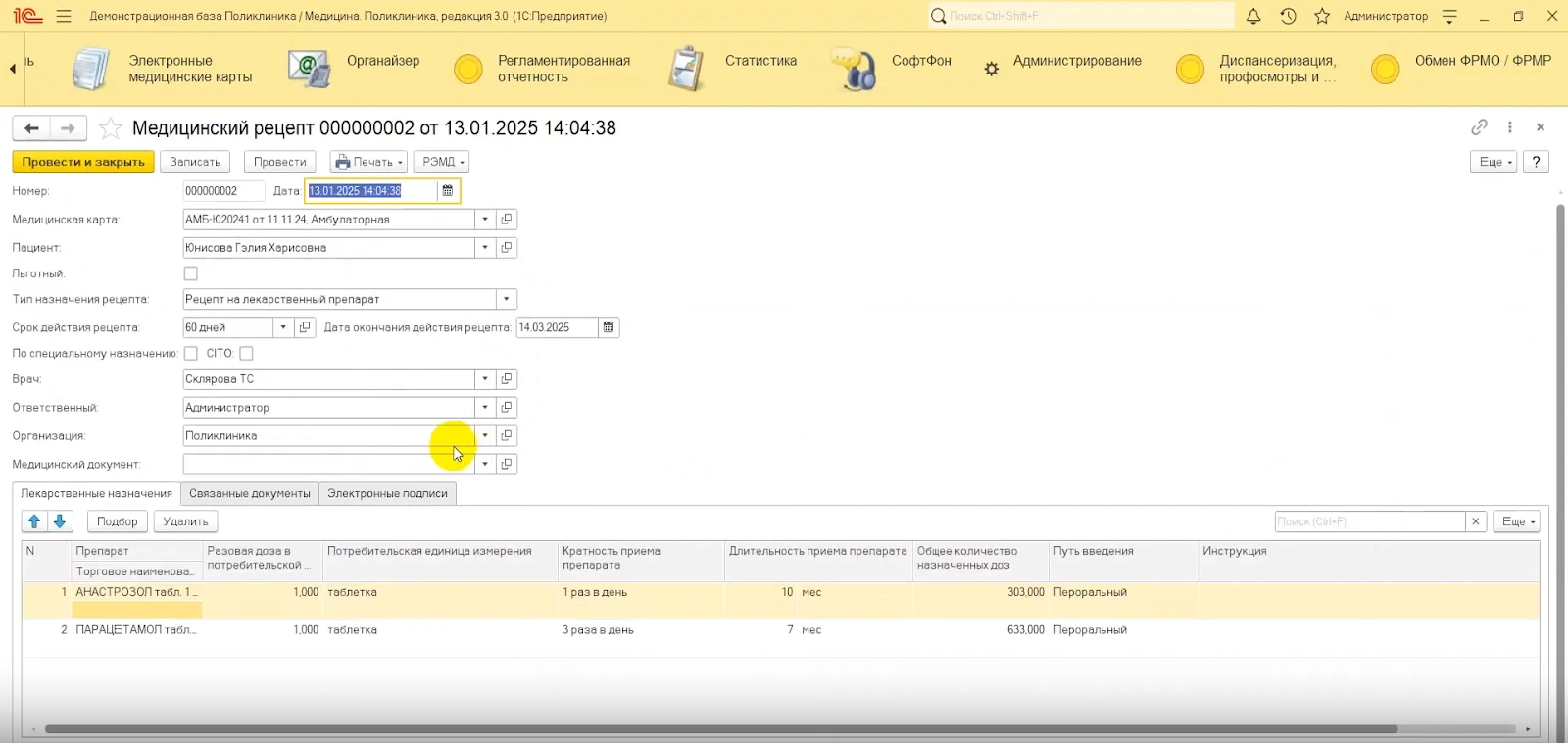Check the CITO checkbox
This screenshot has height=743, width=1568.
(246, 353)
